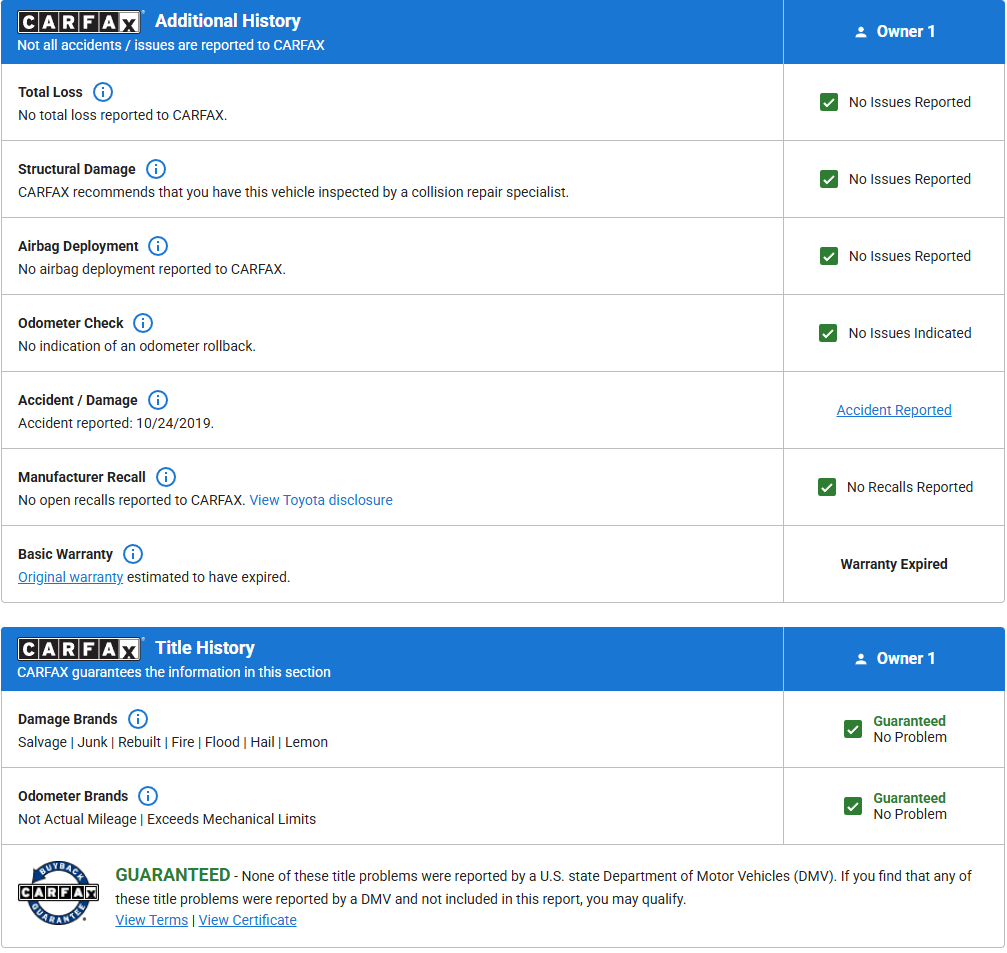Click the info icon beside Total Loss

click(103, 92)
